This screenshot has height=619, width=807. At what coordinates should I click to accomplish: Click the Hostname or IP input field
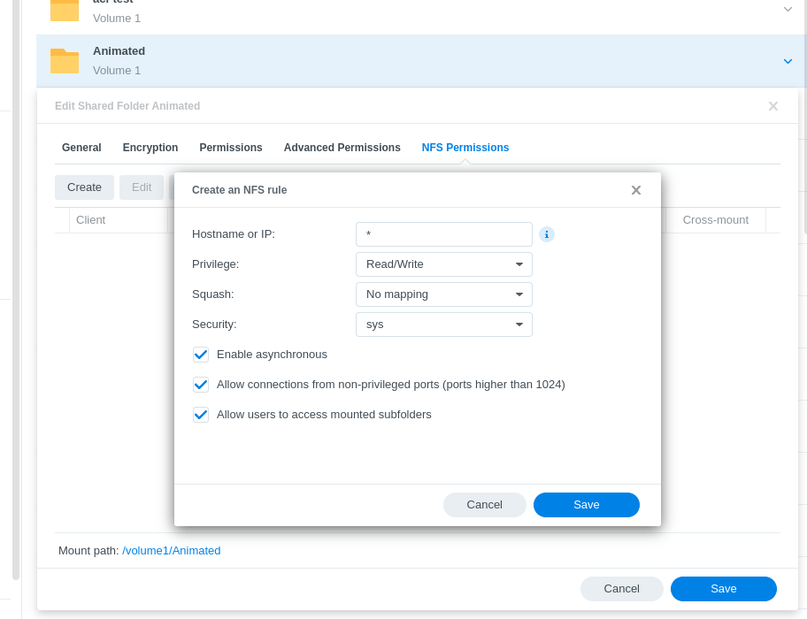[x=444, y=235]
